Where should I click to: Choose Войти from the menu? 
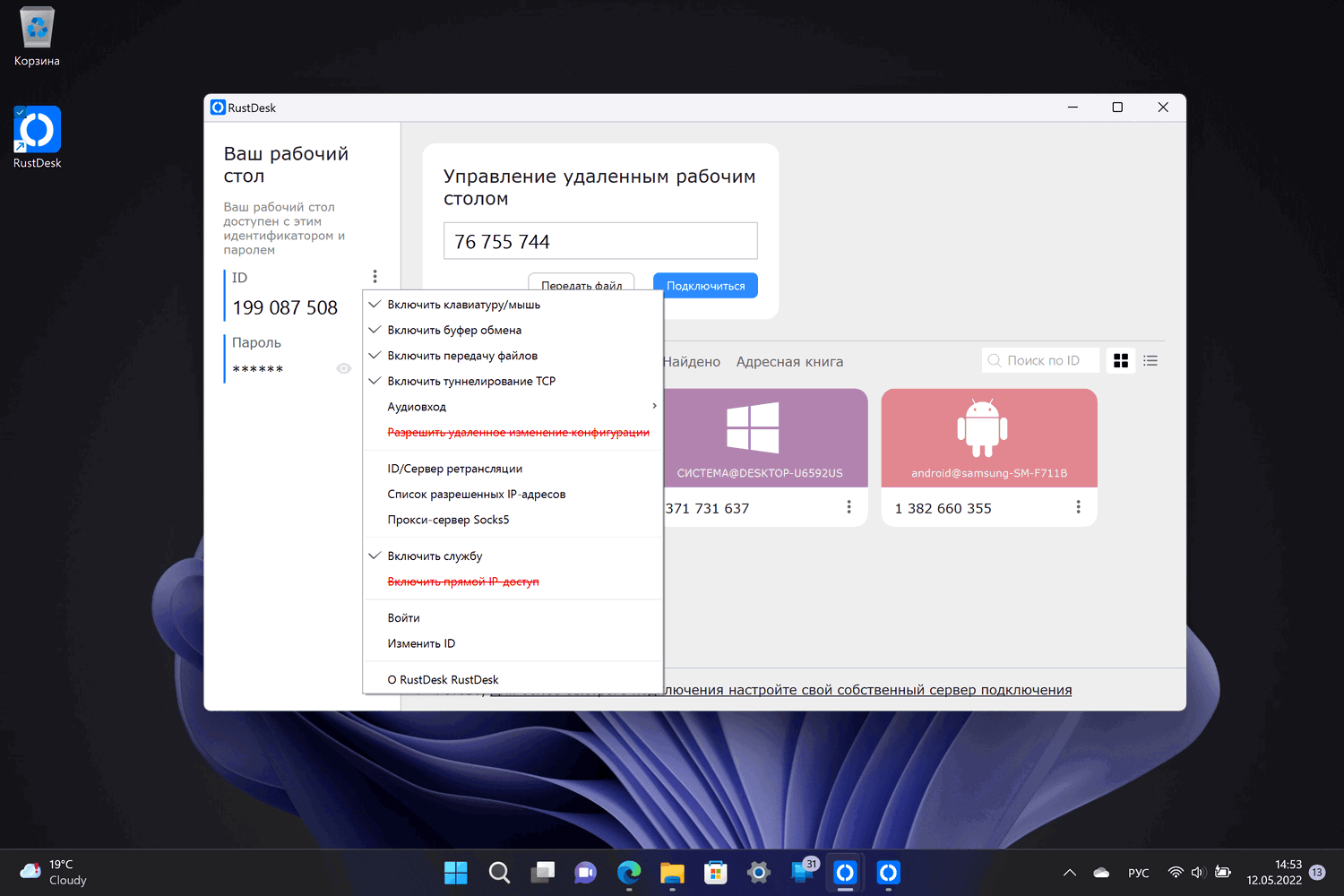(513, 617)
